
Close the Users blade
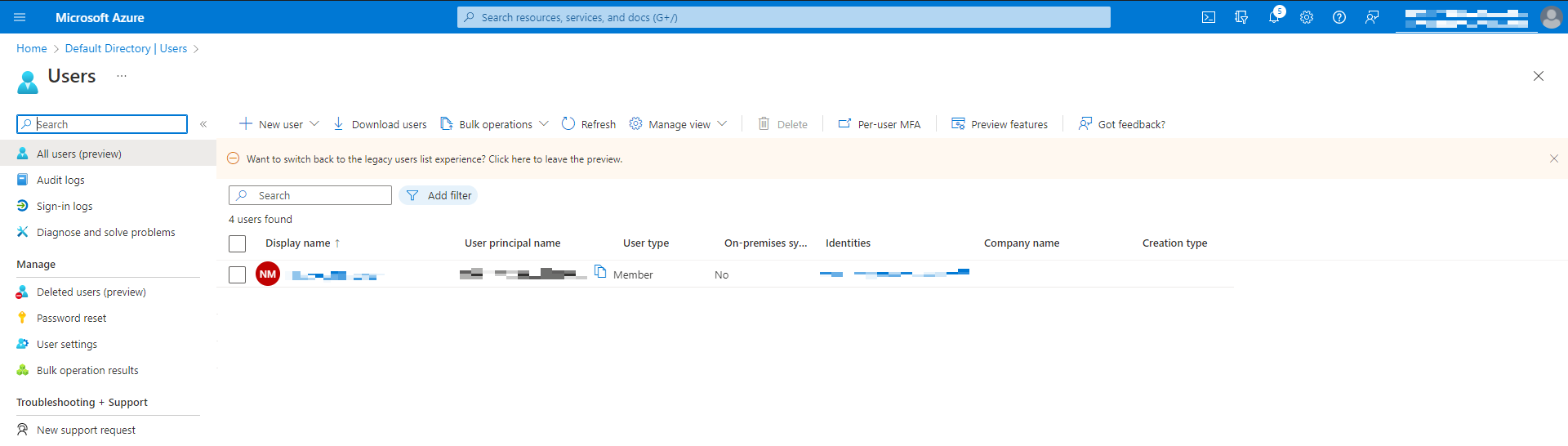coord(1539,76)
